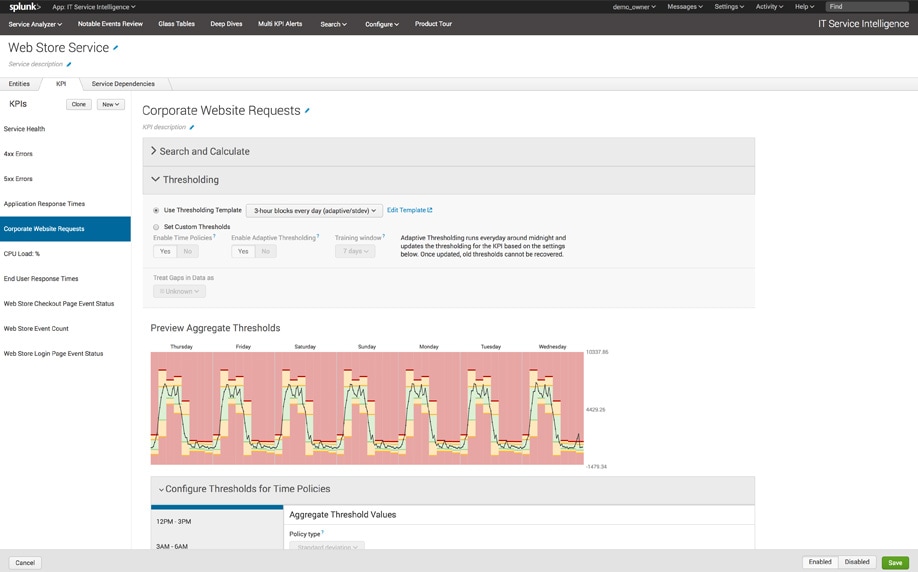Viewport: 918px width, 572px height.
Task: Click the Cancel button
Action: [25, 563]
